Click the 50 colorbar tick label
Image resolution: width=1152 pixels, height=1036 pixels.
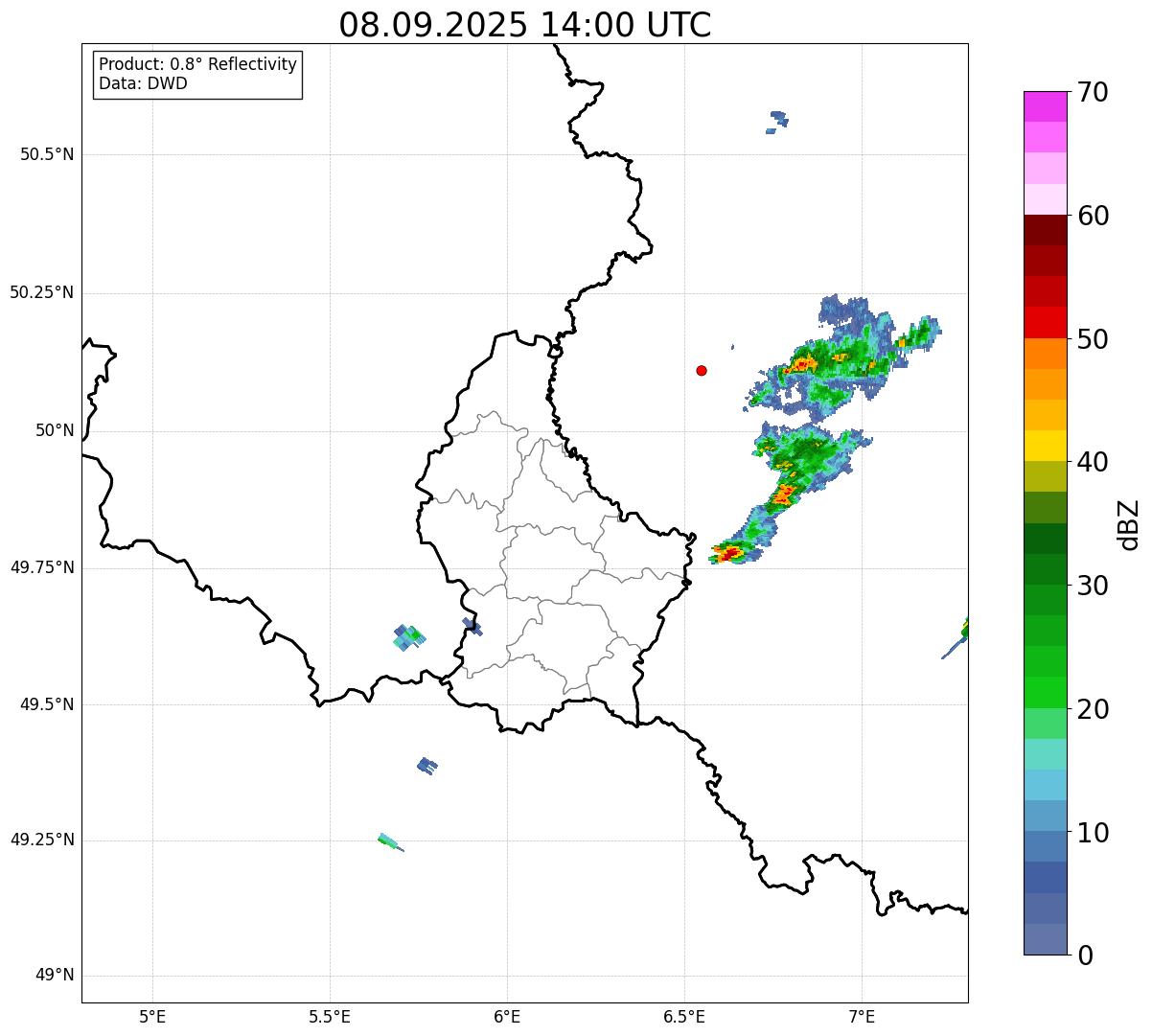(1092, 339)
